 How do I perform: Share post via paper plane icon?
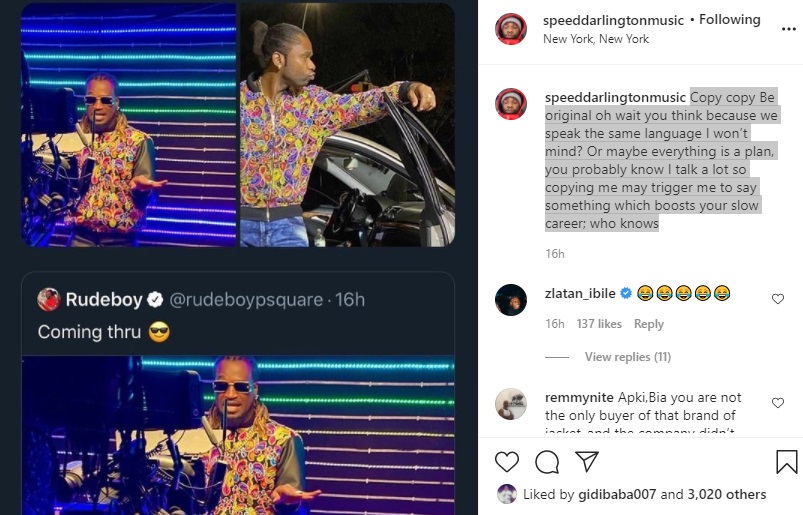(585, 461)
